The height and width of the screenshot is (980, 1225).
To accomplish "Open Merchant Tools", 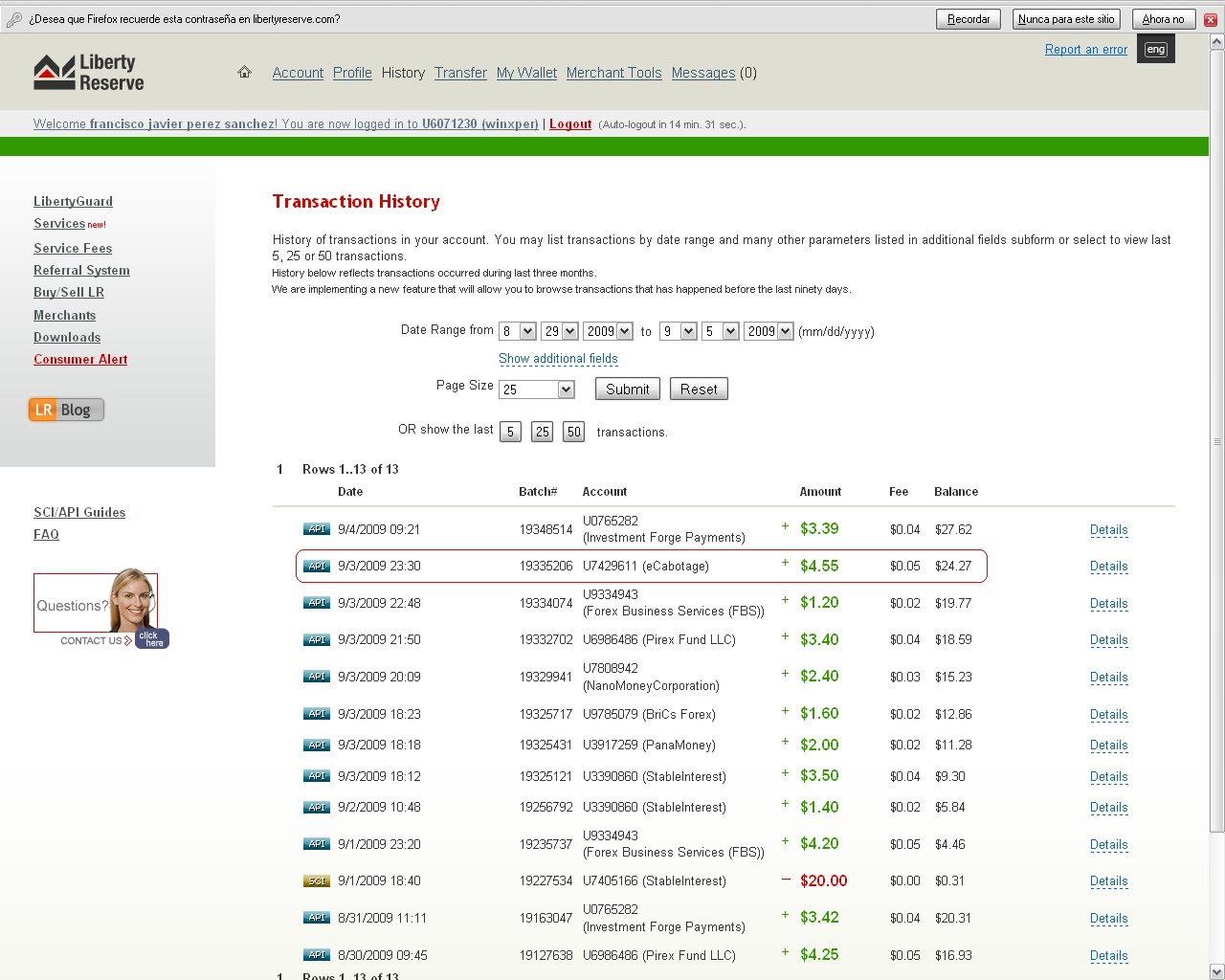I will tap(613, 73).
